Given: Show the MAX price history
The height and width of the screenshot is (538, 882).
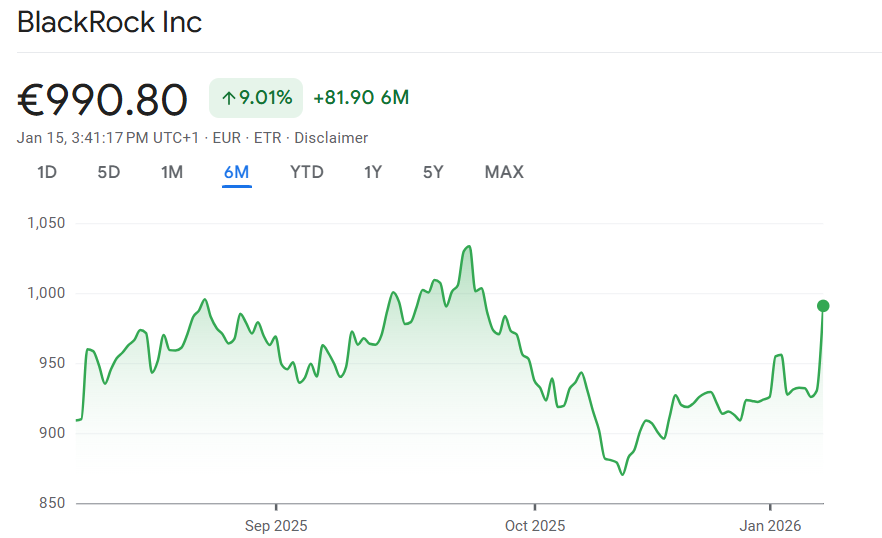Looking at the screenshot, I should 504,172.
